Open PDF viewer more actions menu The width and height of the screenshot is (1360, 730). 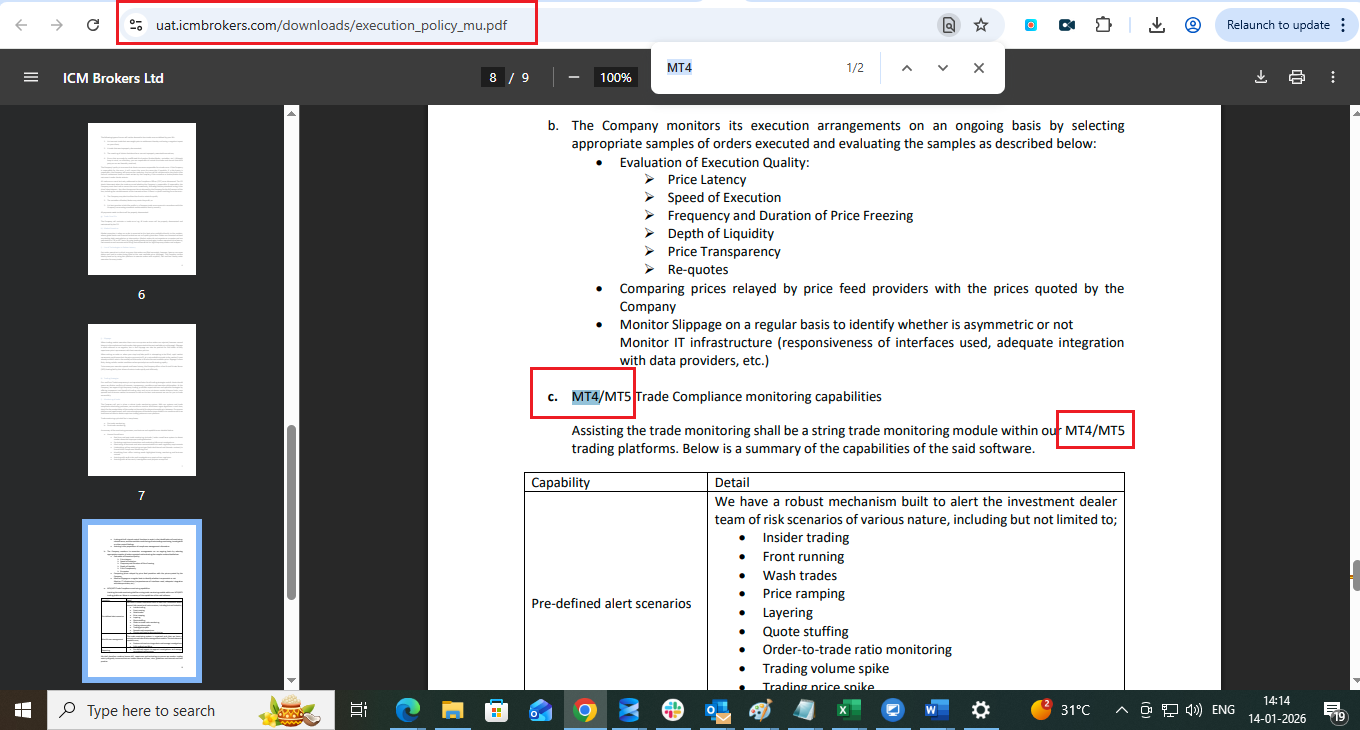(x=1333, y=78)
